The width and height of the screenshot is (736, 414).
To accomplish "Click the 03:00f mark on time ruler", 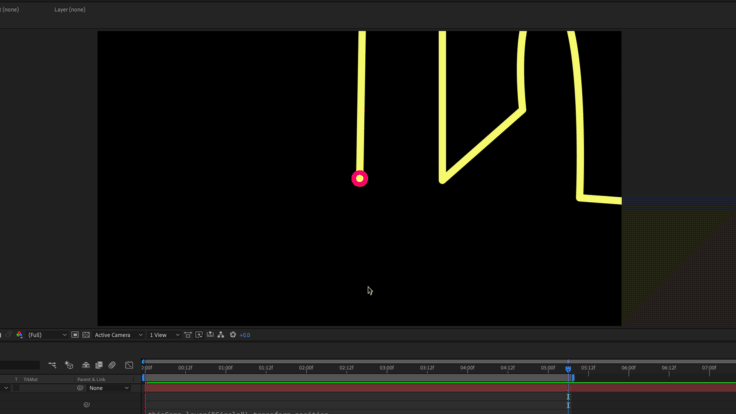I will click(x=387, y=368).
